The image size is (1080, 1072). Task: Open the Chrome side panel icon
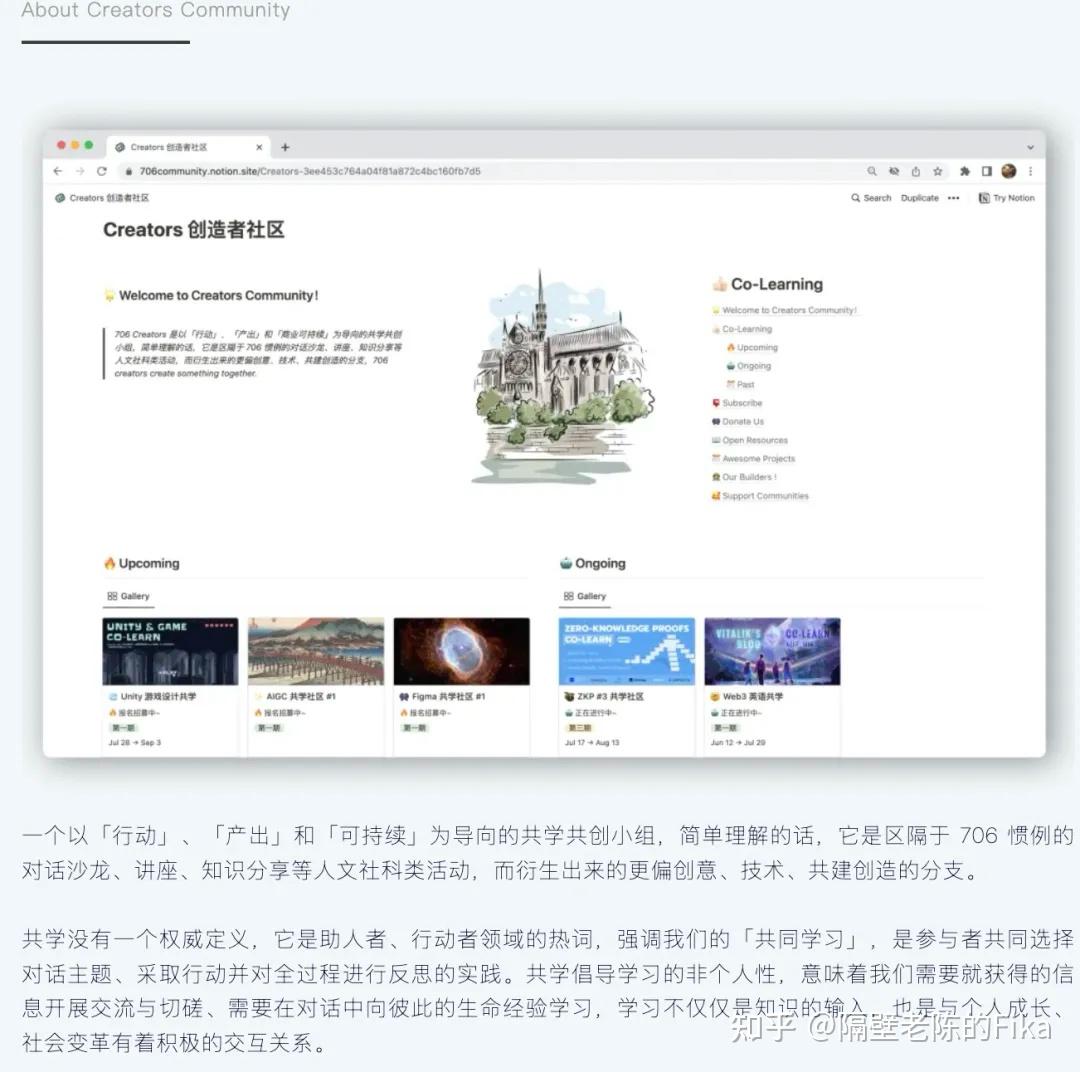pos(987,171)
